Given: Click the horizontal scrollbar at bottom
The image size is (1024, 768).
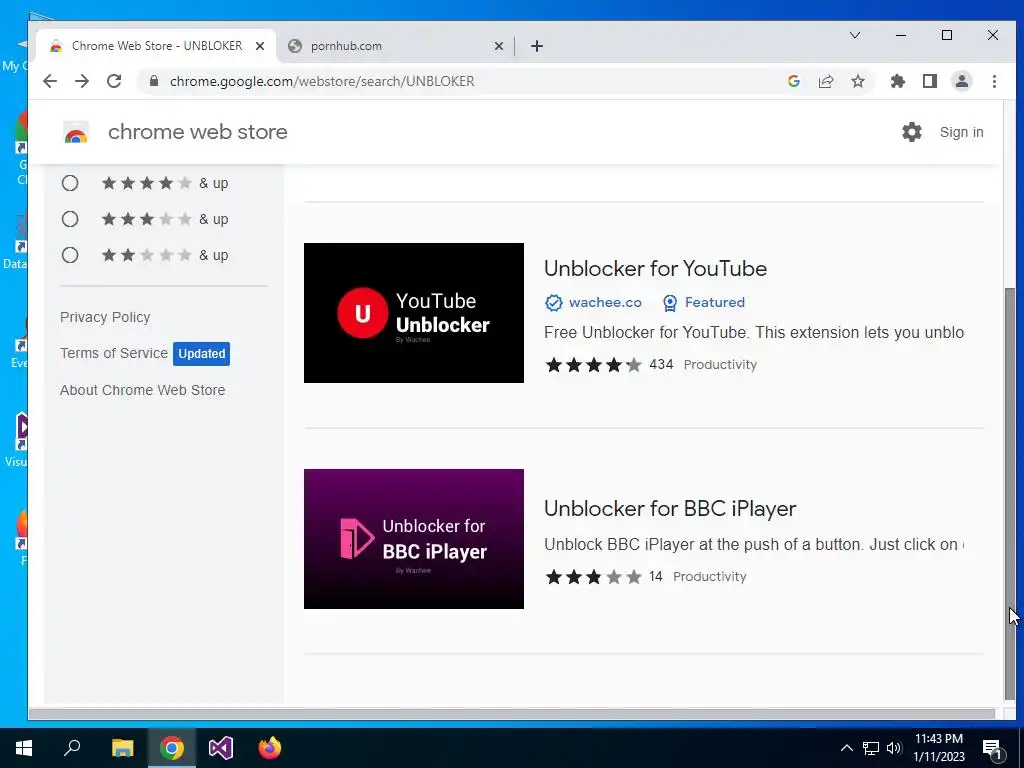Looking at the screenshot, I should pos(512,714).
